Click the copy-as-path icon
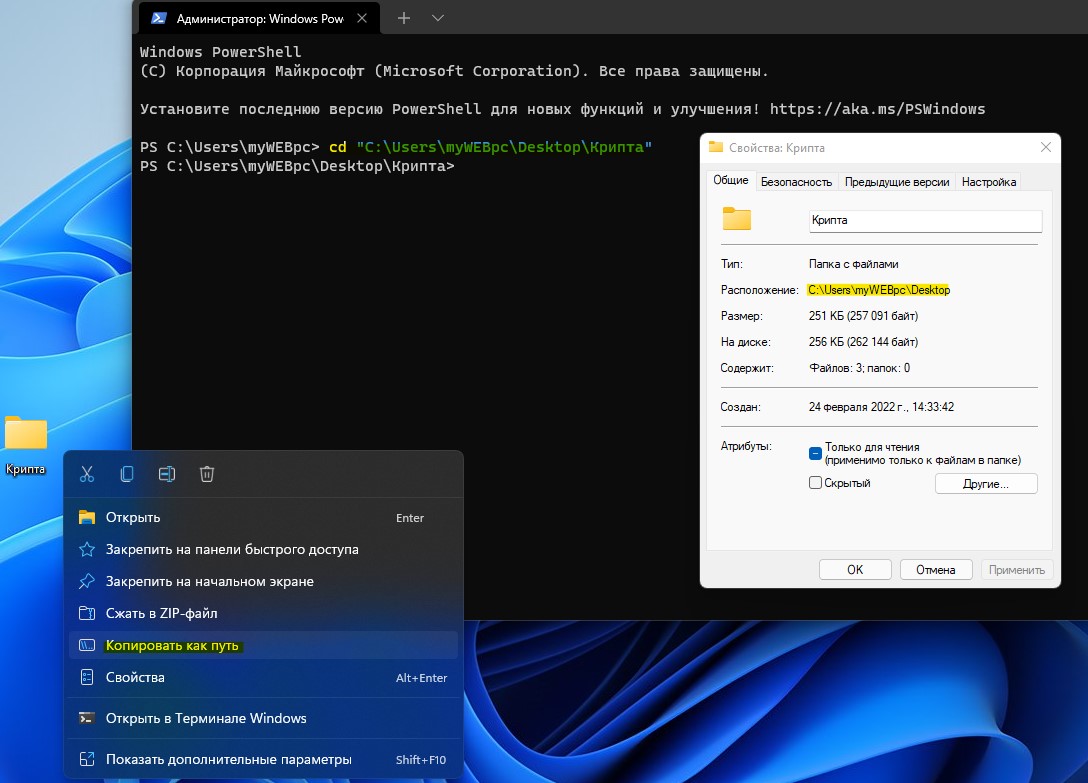This screenshot has height=783, width=1088. 87,645
